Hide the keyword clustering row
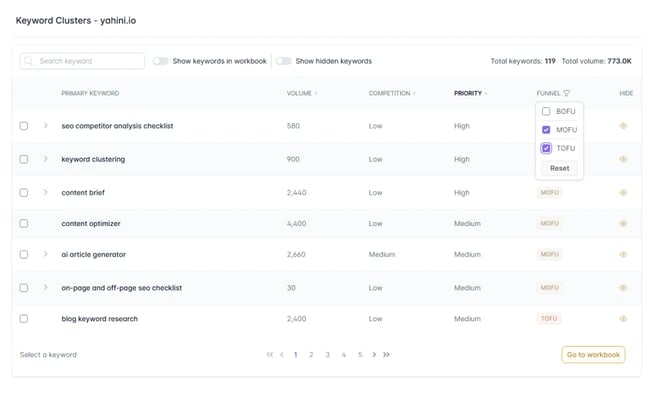Image resolution: width=666 pixels, height=400 pixels. (x=623, y=159)
